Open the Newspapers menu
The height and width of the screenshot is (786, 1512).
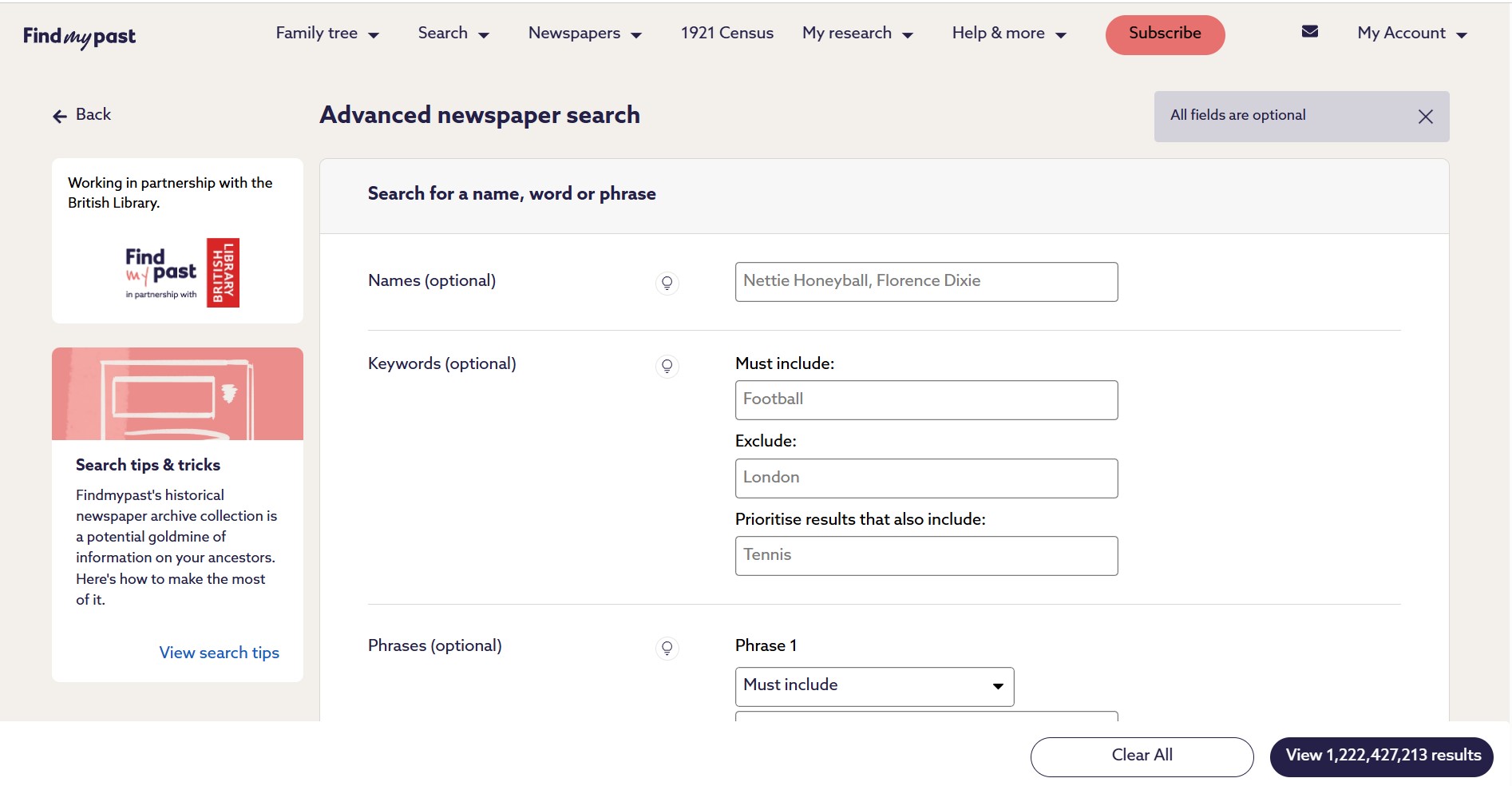584,34
